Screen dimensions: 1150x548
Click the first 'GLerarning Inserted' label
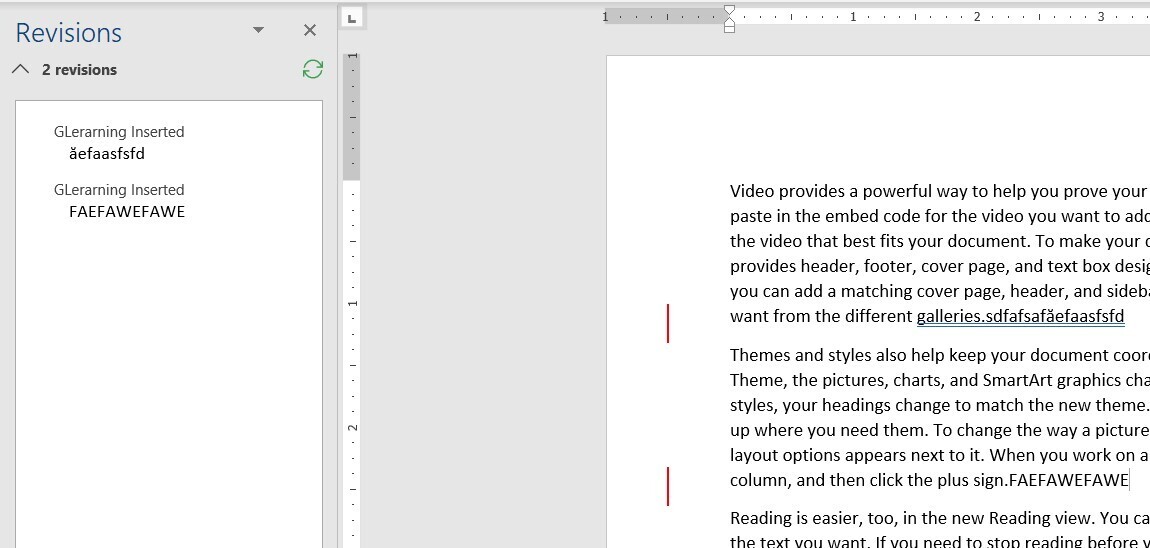(x=119, y=132)
